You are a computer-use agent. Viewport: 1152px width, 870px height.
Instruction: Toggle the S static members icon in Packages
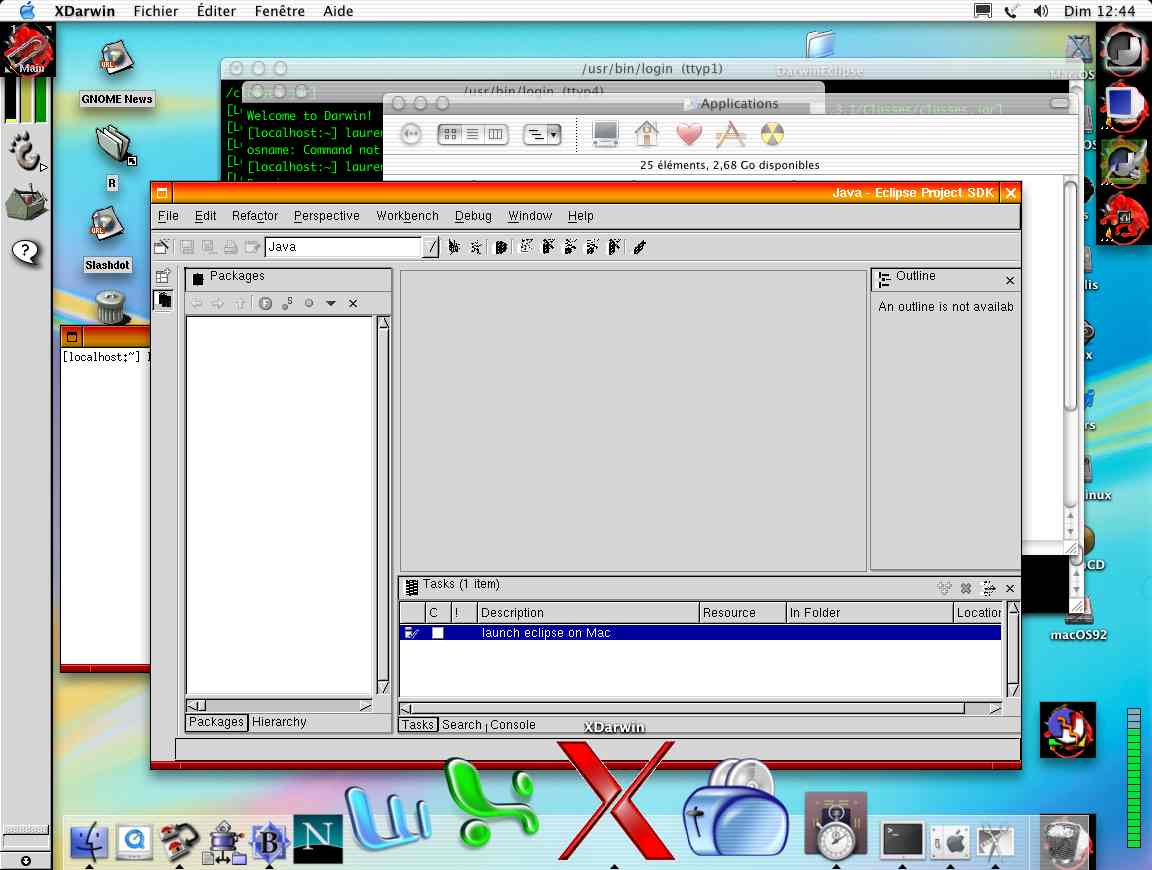pos(287,303)
